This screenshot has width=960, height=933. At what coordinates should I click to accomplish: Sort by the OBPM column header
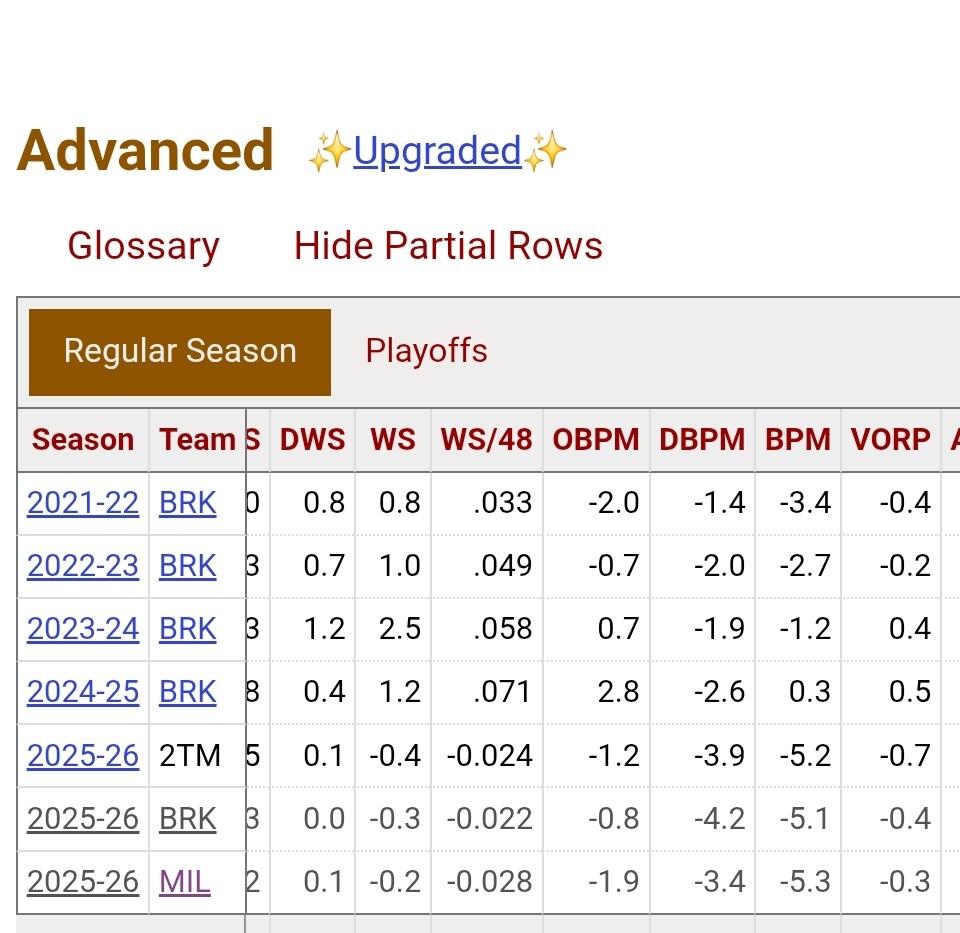pyautogui.click(x=596, y=440)
